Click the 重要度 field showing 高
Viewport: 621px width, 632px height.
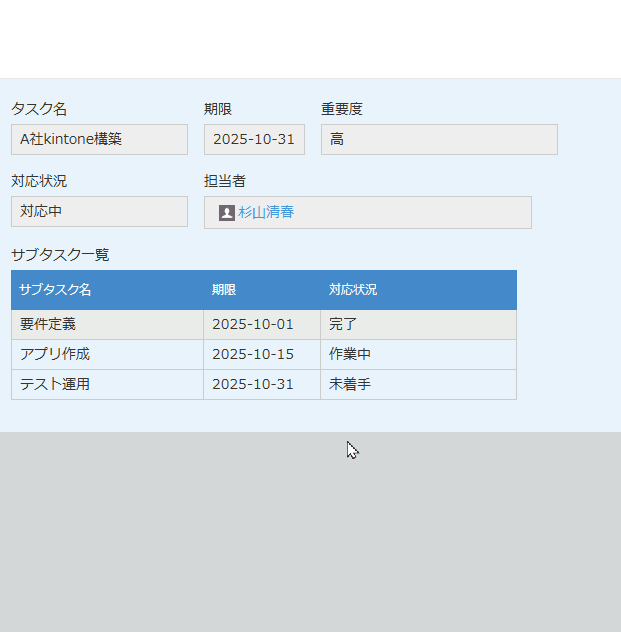coord(438,140)
